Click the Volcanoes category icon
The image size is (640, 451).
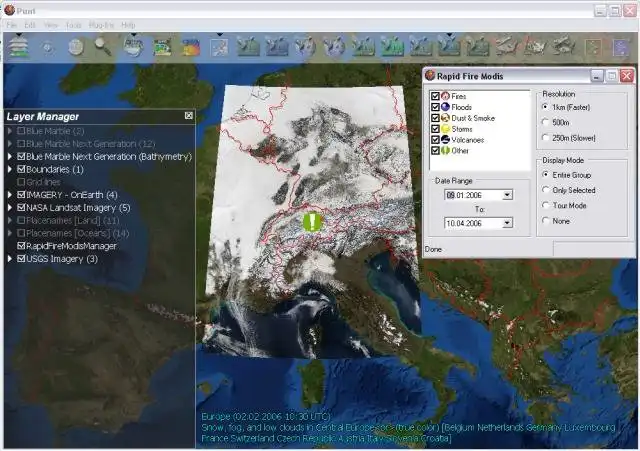coord(445,140)
